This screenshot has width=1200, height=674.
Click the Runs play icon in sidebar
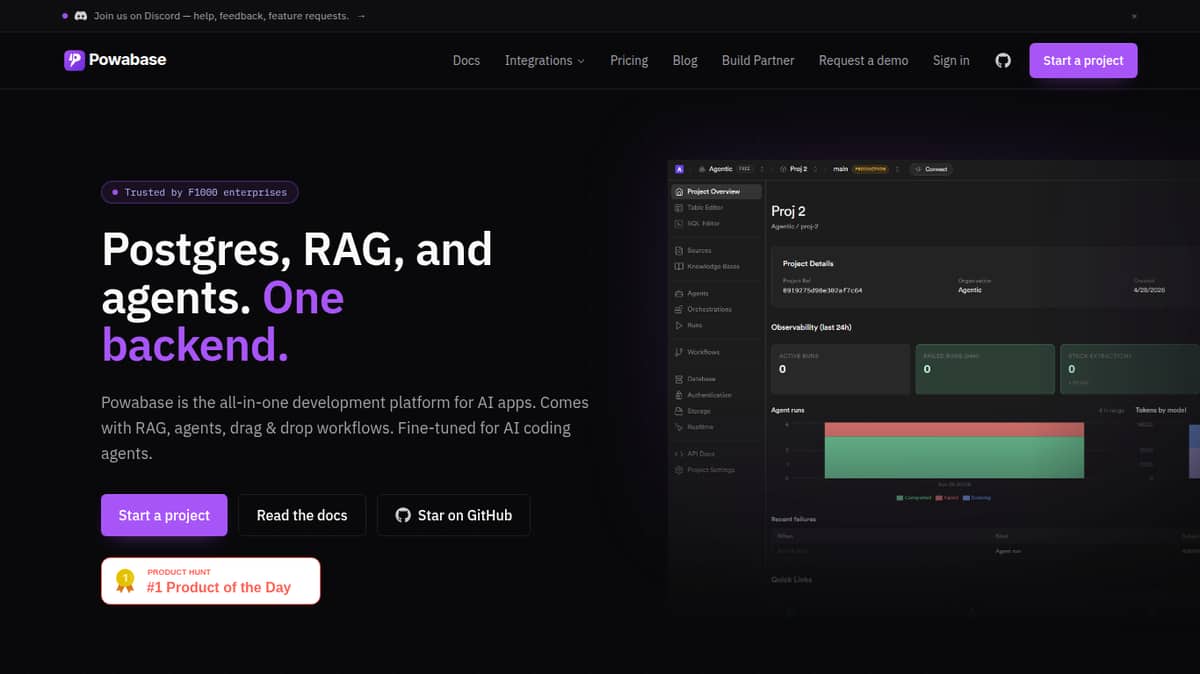[679, 325]
